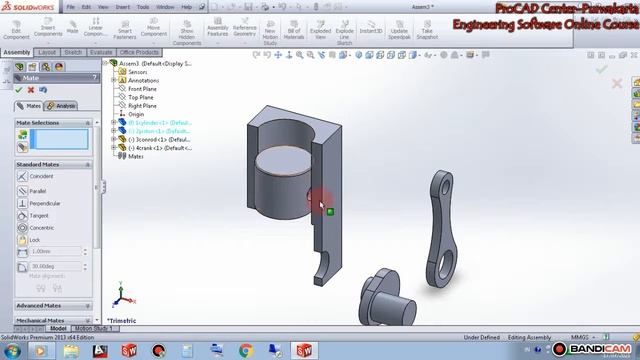Click the 1.00mm distance field
Image resolution: width=640 pixels, height=360 pixels.
point(55,251)
